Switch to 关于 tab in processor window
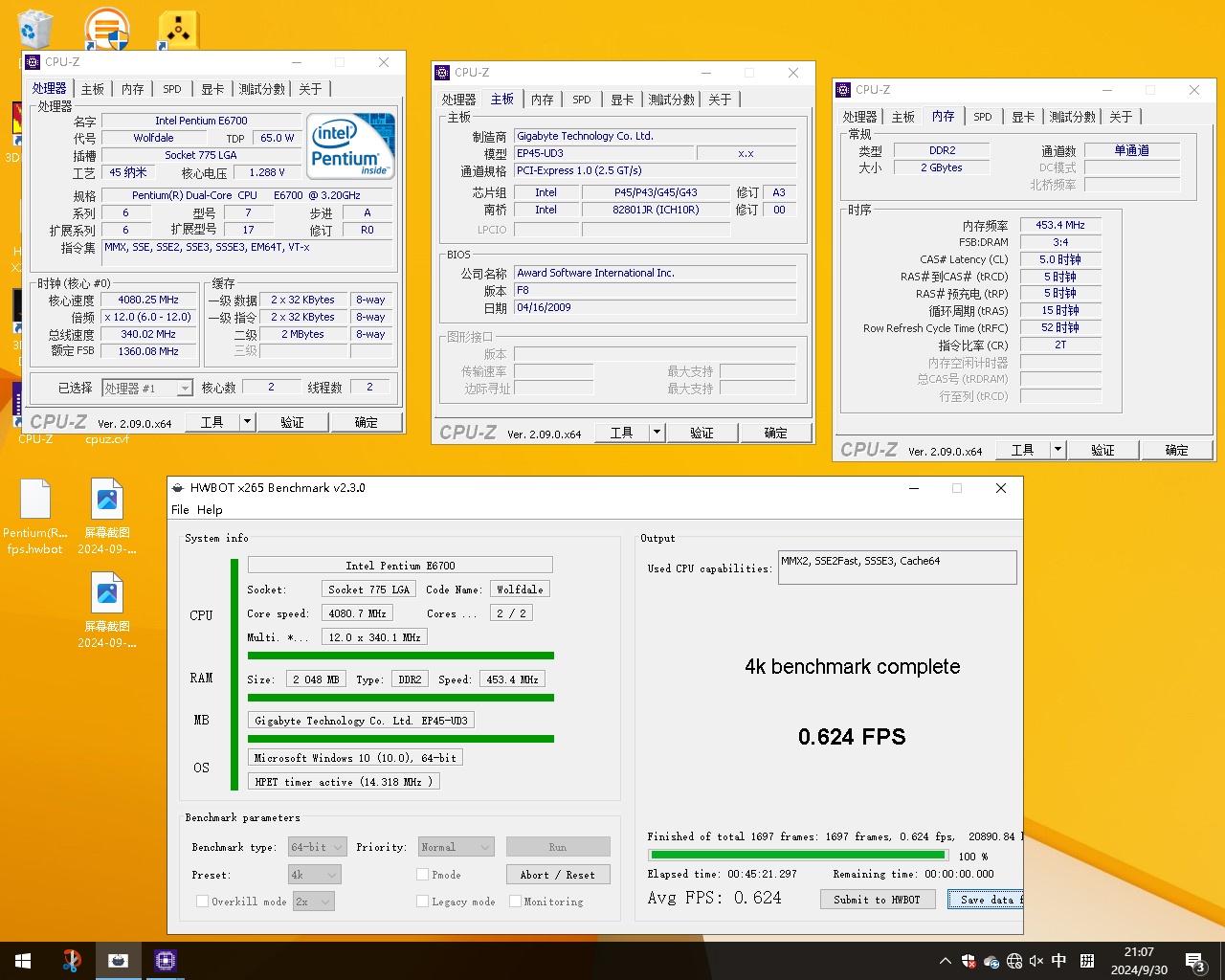 [x=310, y=89]
